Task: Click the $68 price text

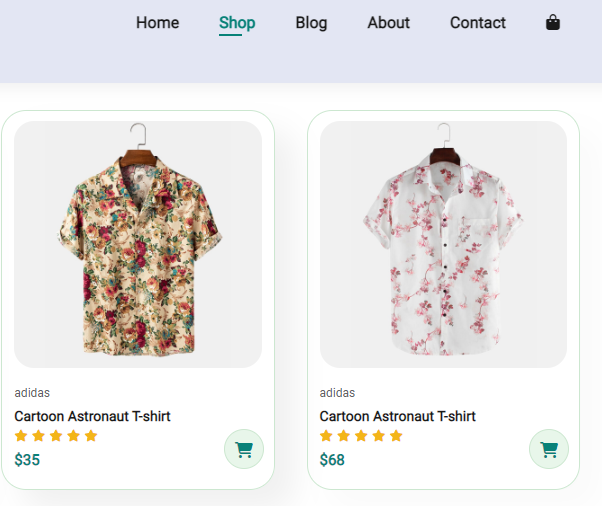Action: [332, 460]
